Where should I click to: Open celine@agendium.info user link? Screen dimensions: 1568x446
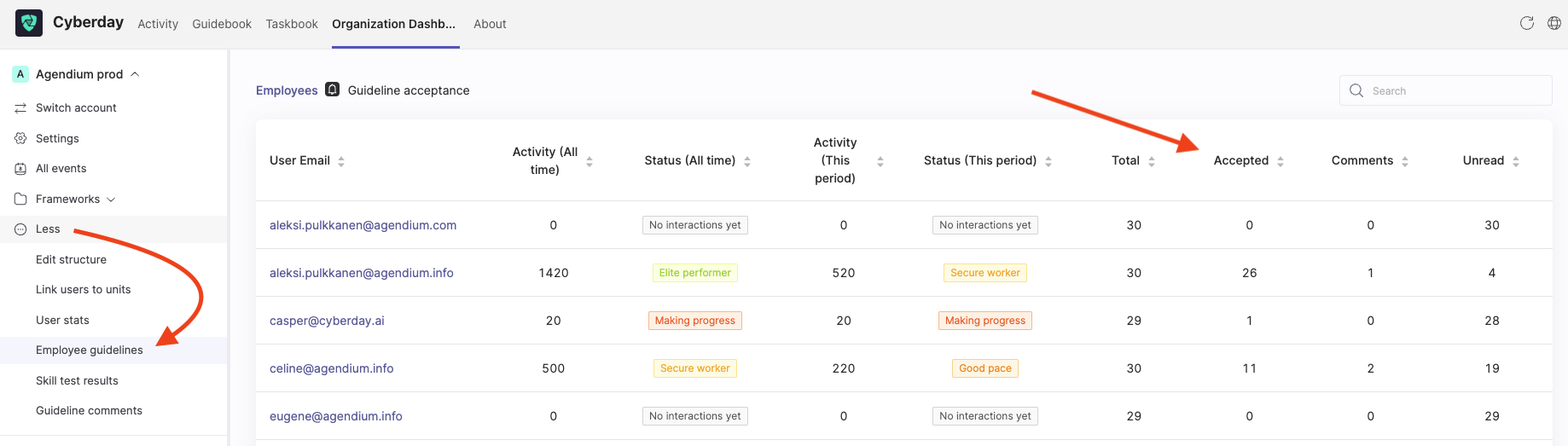pyautogui.click(x=332, y=368)
